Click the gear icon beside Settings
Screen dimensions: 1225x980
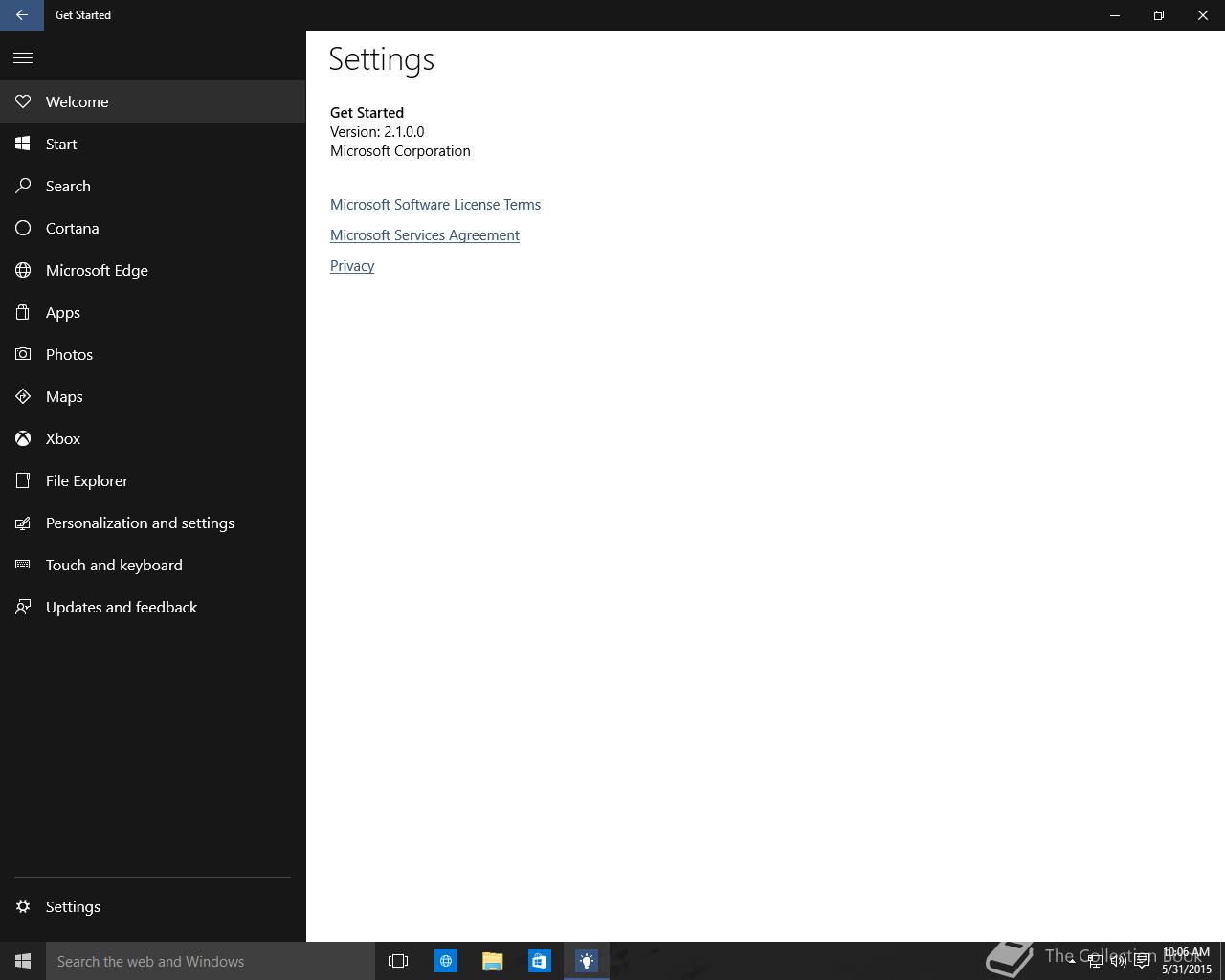coord(23,906)
